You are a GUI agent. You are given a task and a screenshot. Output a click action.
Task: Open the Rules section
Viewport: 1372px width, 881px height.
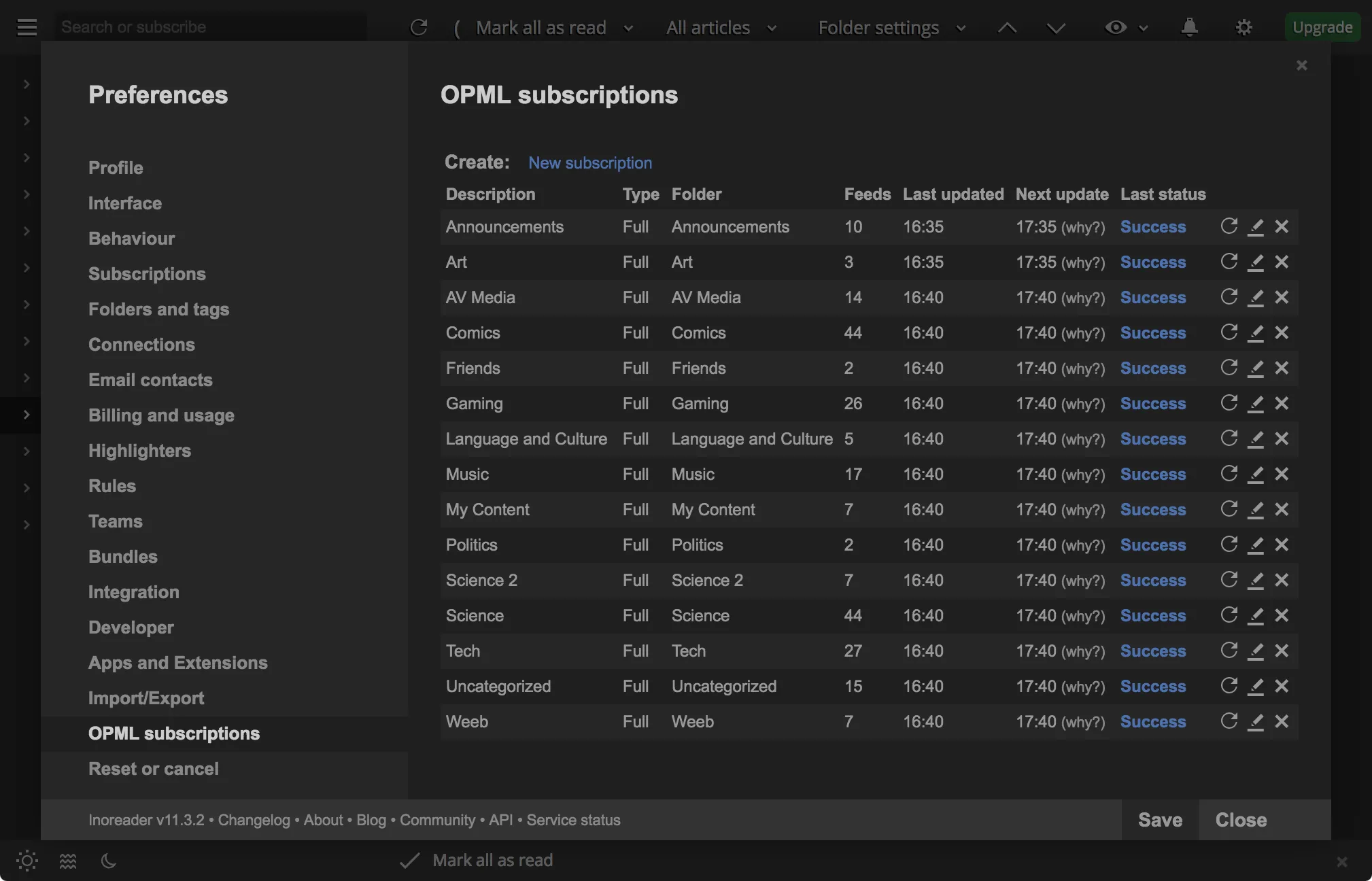112,486
